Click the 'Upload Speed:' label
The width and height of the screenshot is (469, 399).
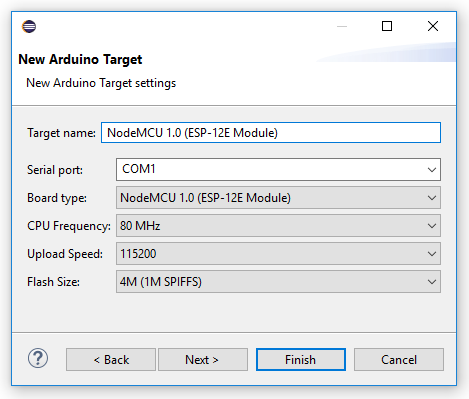[65, 254]
